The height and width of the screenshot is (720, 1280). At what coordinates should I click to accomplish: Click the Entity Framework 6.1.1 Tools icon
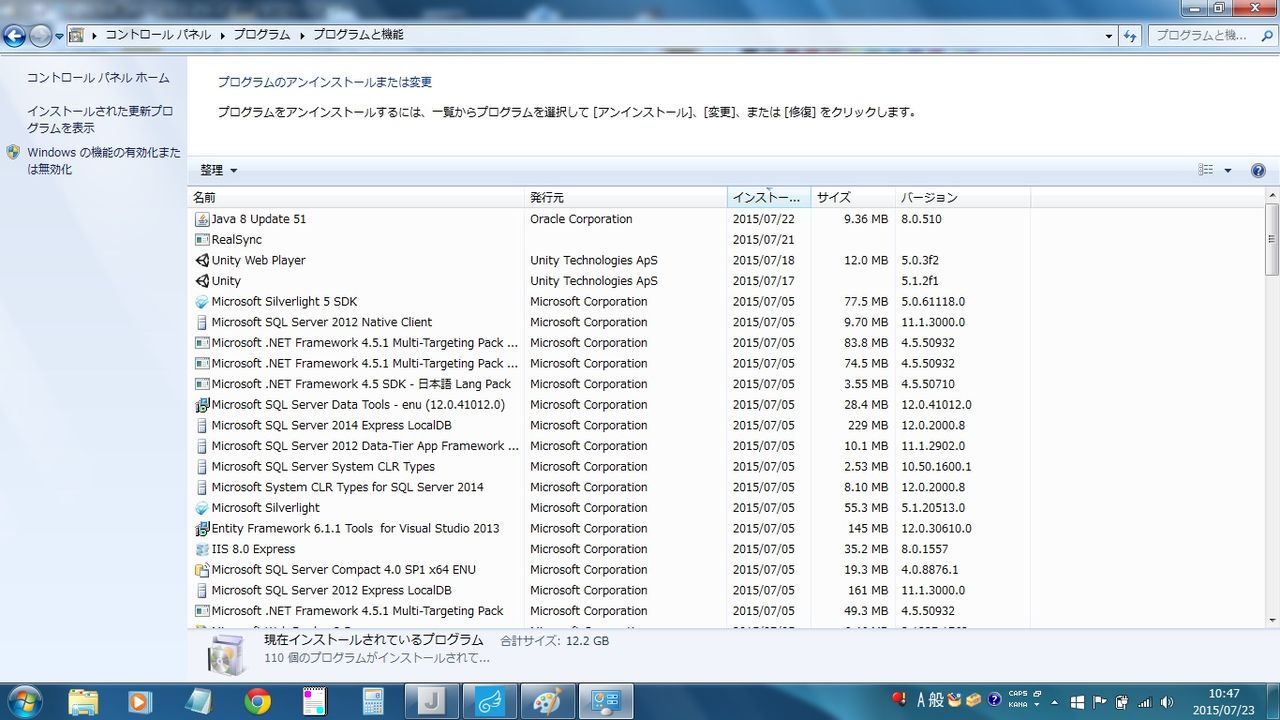click(202, 528)
